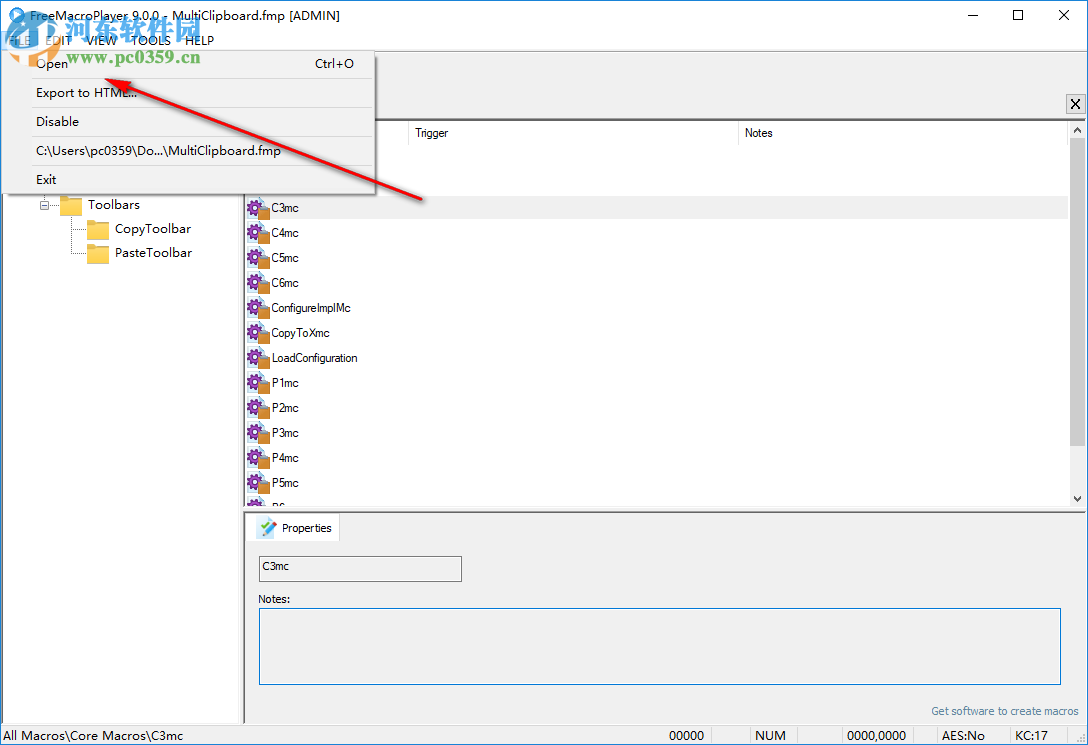Select the ConfigureImplMc macro name
Viewport: 1088px width, 745px height.
(311, 308)
